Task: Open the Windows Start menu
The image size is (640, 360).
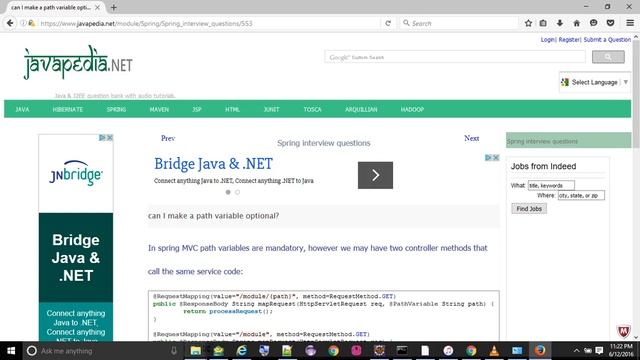Action: click(11, 351)
